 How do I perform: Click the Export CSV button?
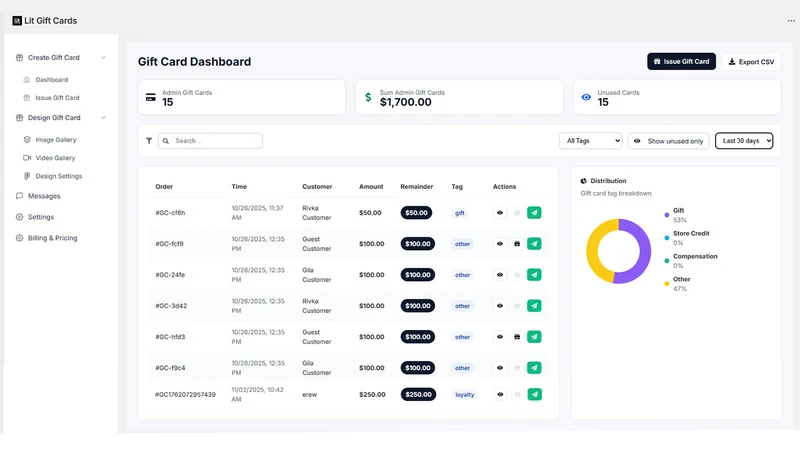(752, 62)
